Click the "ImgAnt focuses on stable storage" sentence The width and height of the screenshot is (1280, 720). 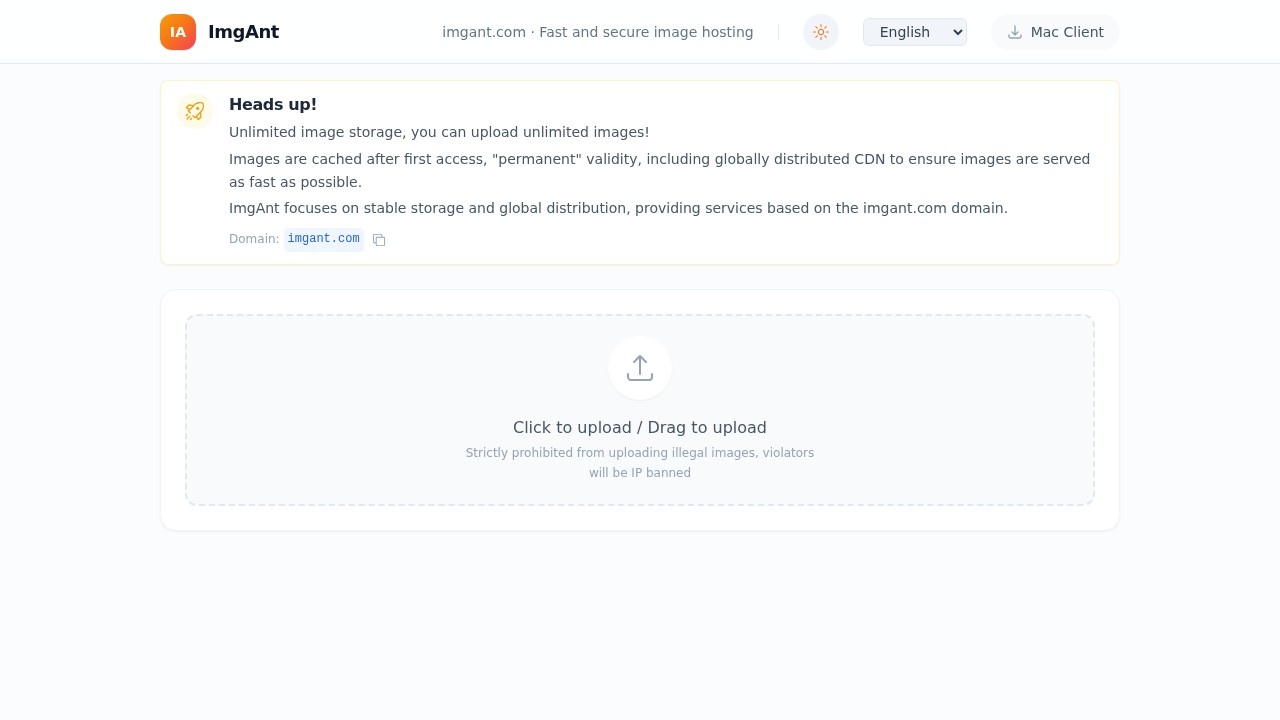[618, 208]
